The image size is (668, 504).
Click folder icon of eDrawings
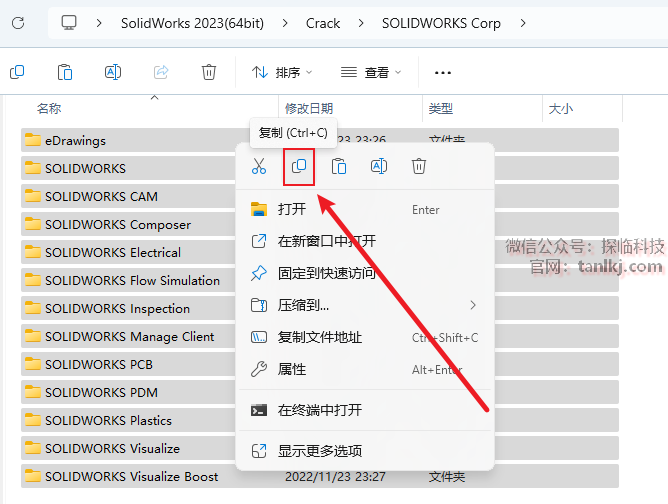click(33, 140)
